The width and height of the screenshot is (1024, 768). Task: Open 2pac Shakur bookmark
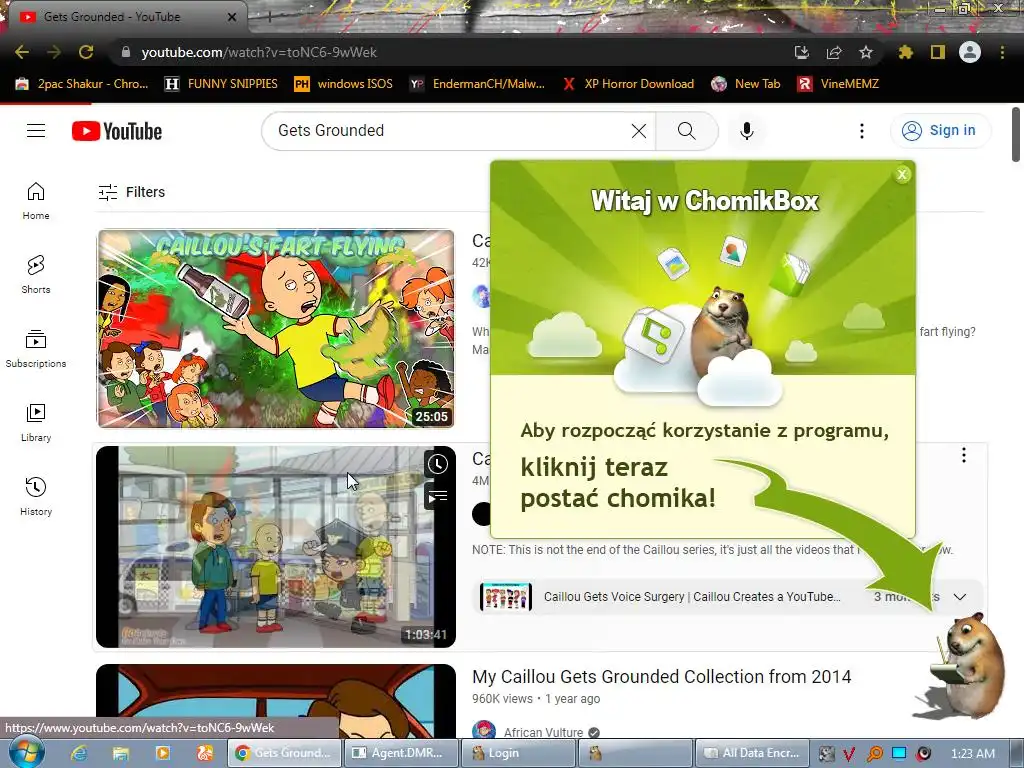pyautogui.click(x=82, y=84)
